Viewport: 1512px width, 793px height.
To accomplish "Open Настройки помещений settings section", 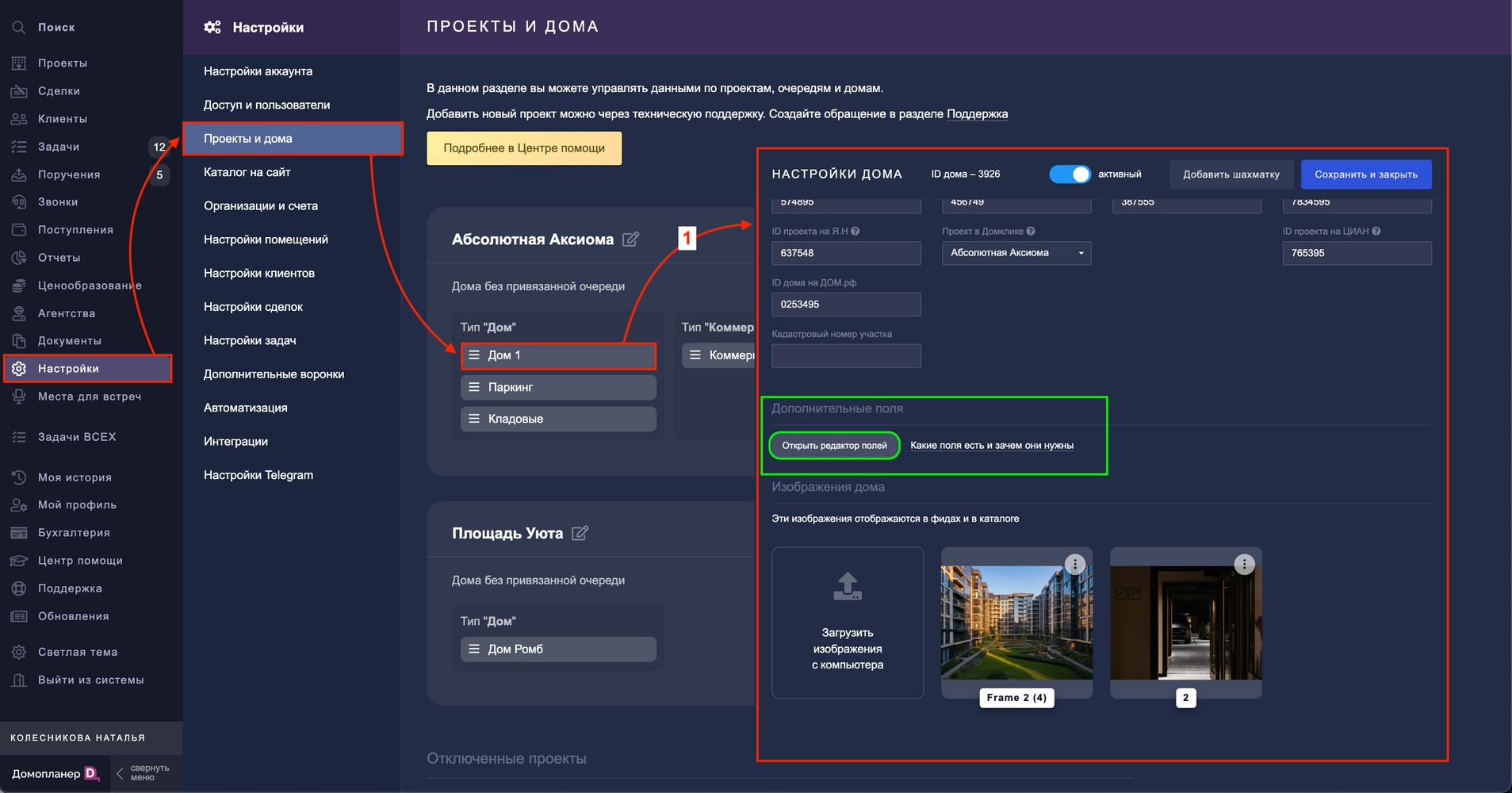I will [266, 239].
